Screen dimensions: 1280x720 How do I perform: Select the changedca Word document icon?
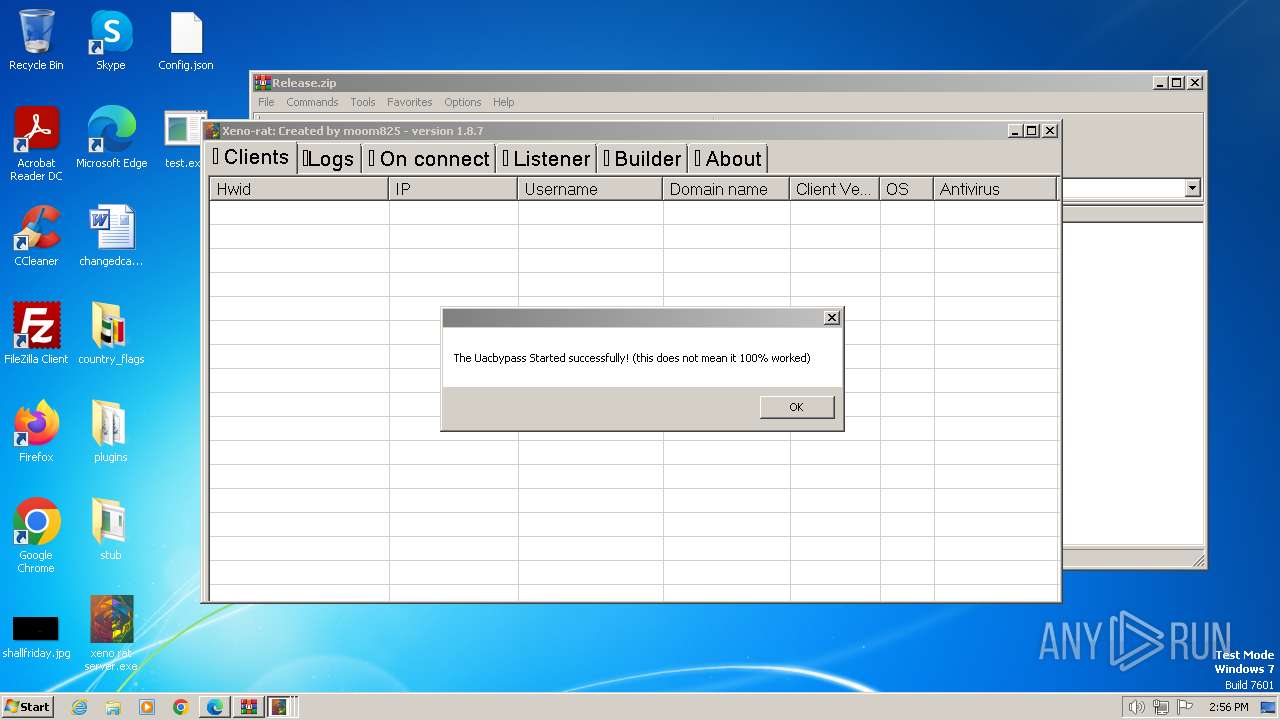(x=111, y=237)
